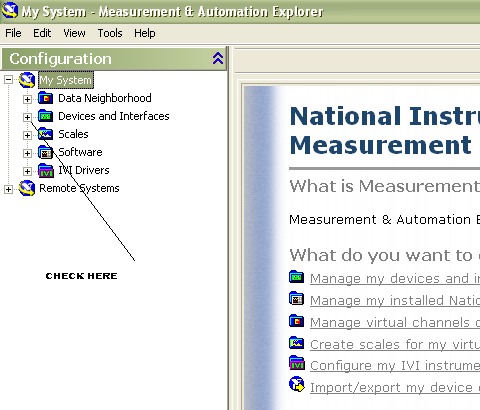Open the Help menu

[x=145, y=33]
